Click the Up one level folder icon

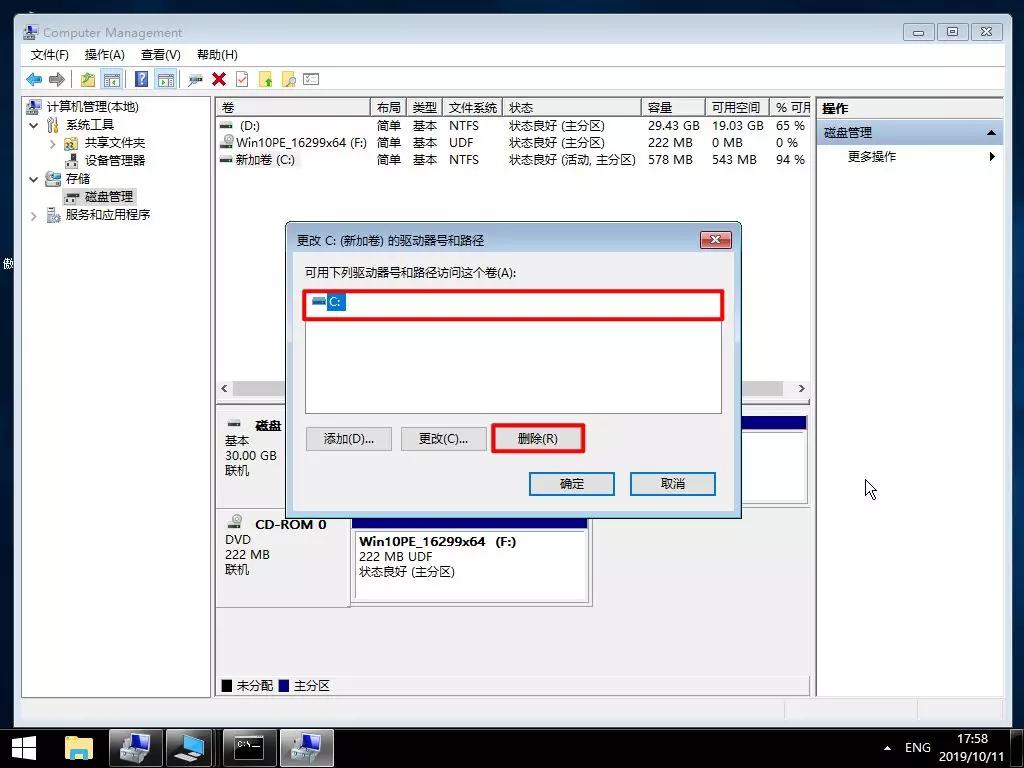(x=88, y=80)
